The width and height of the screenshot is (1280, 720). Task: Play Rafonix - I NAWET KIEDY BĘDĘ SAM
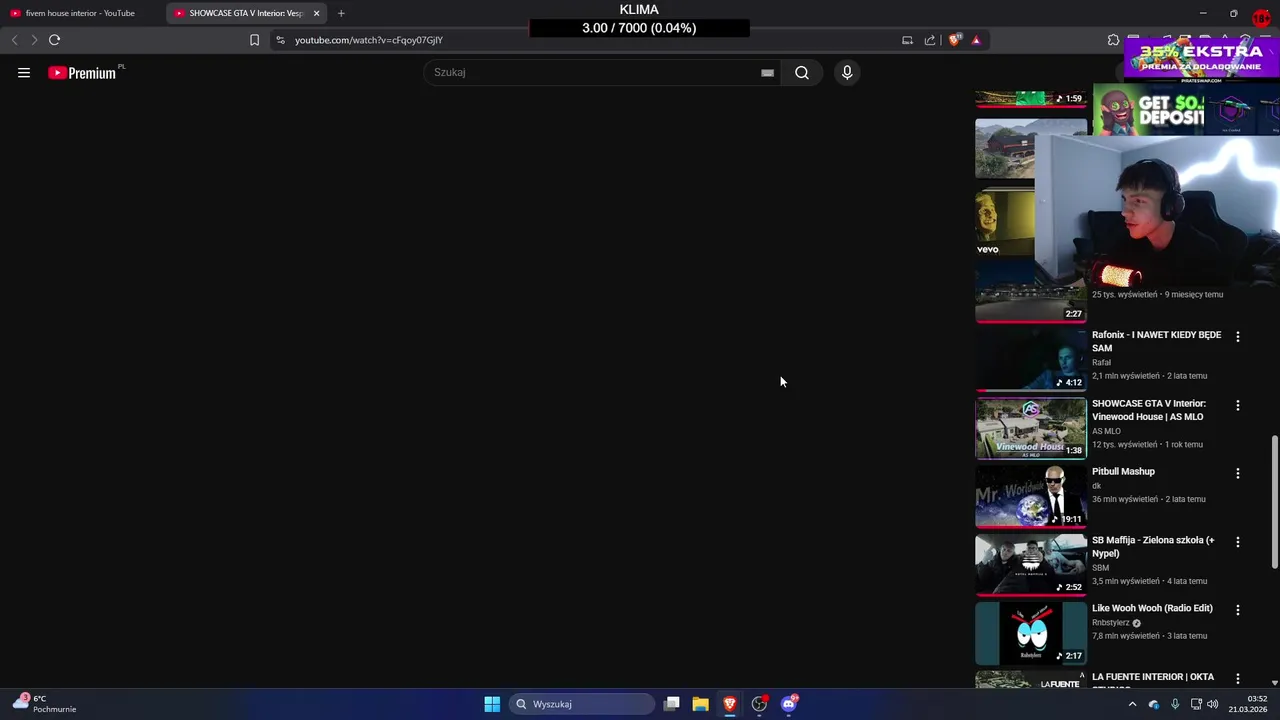tap(1156, 341)
